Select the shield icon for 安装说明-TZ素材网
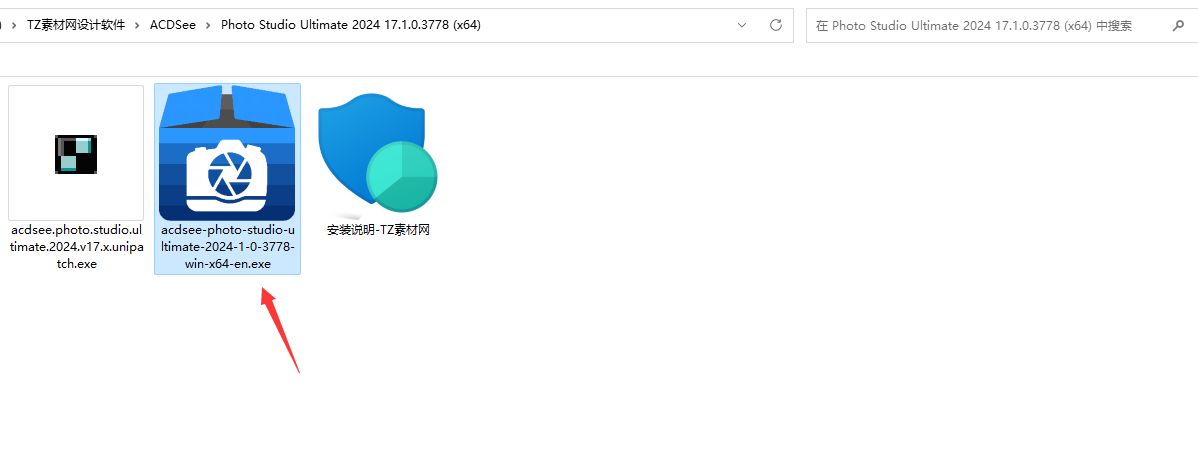 coord(378,153)
